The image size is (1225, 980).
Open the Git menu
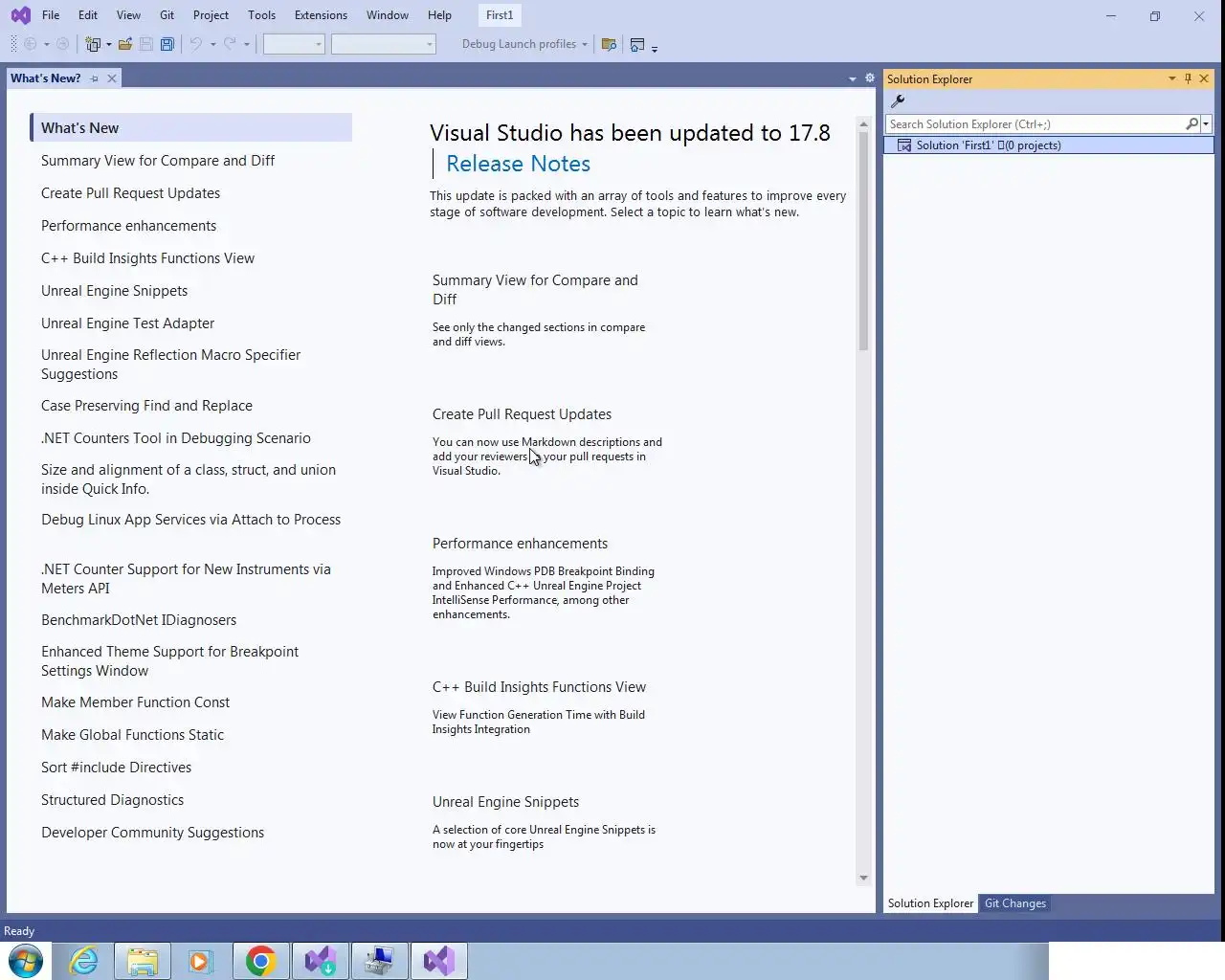click(x=167, y=15)
